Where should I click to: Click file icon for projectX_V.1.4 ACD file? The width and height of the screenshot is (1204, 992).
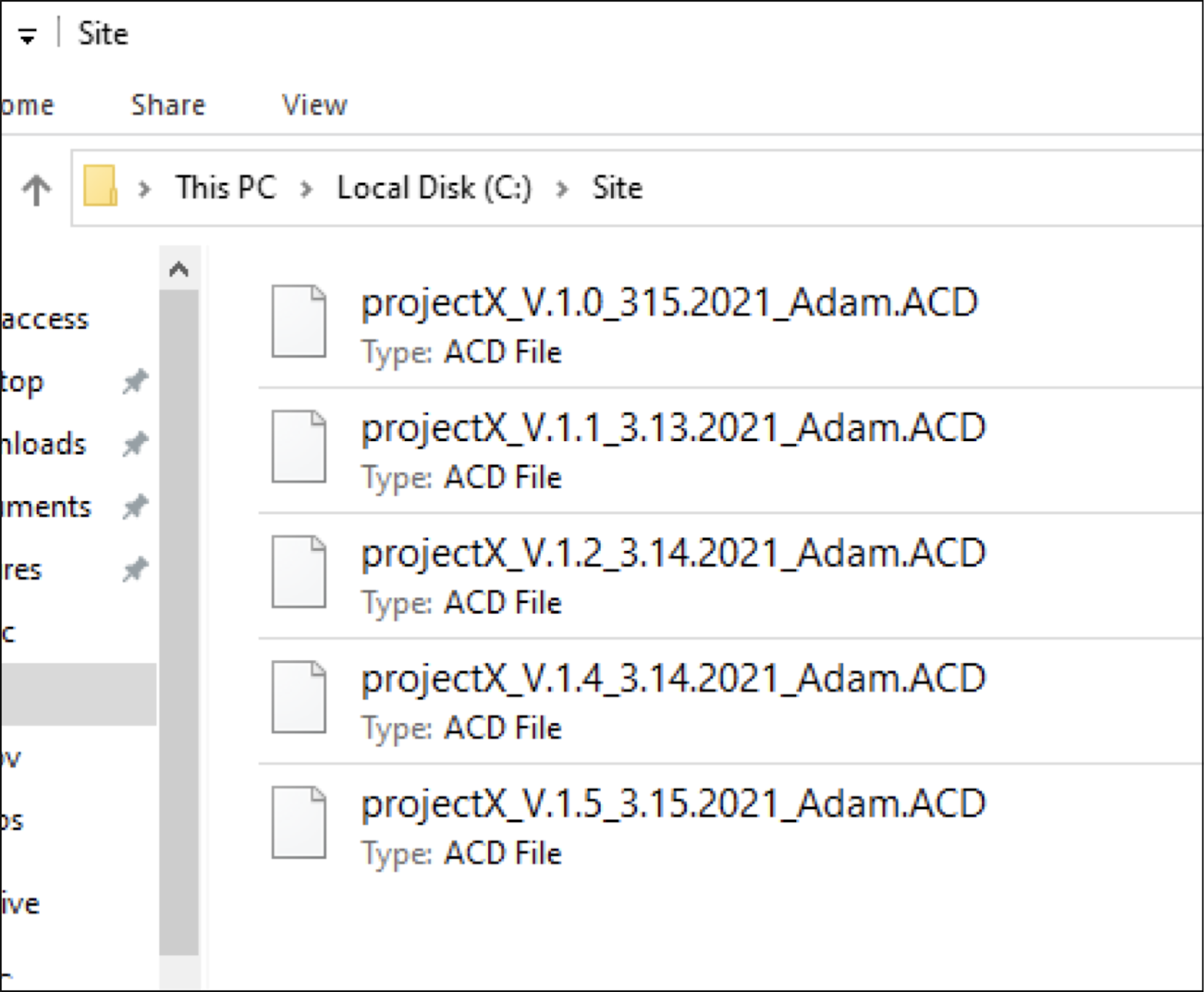pyautogui.click(x=299, y=697)
